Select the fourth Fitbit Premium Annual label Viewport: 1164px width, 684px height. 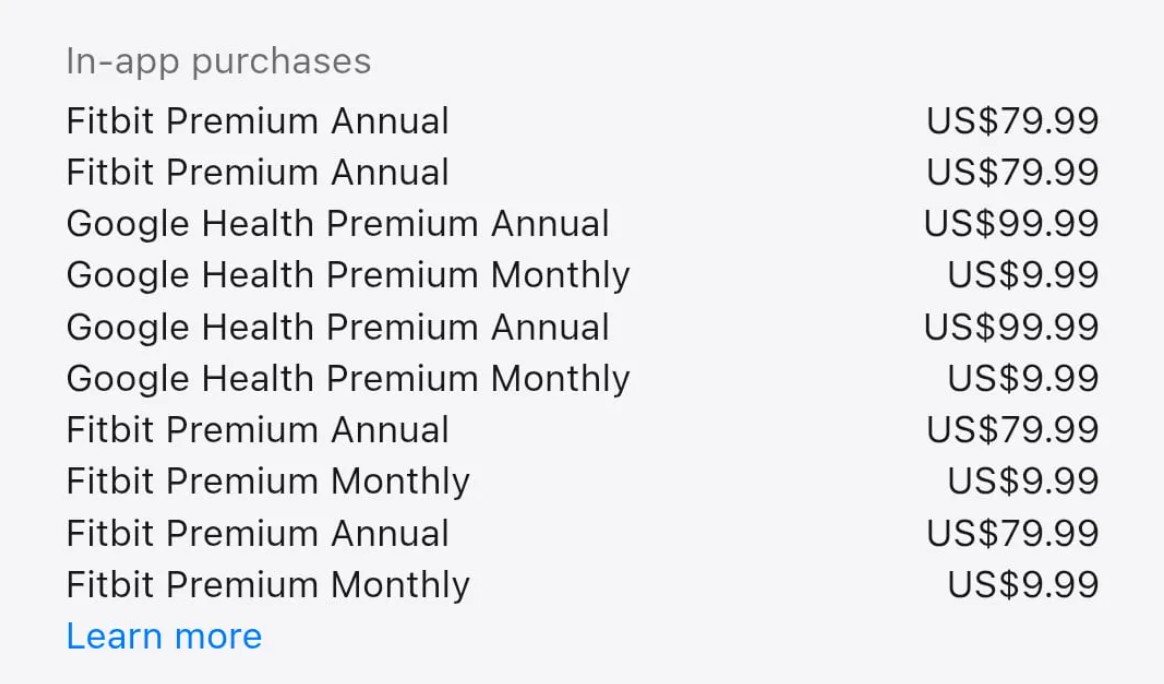[257, 533]
